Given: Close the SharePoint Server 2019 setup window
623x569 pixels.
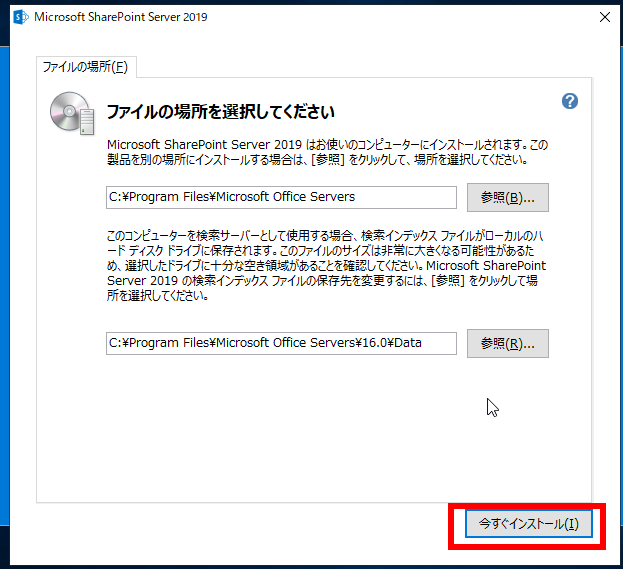Looking at the screenshot, I should coord(605,17).
